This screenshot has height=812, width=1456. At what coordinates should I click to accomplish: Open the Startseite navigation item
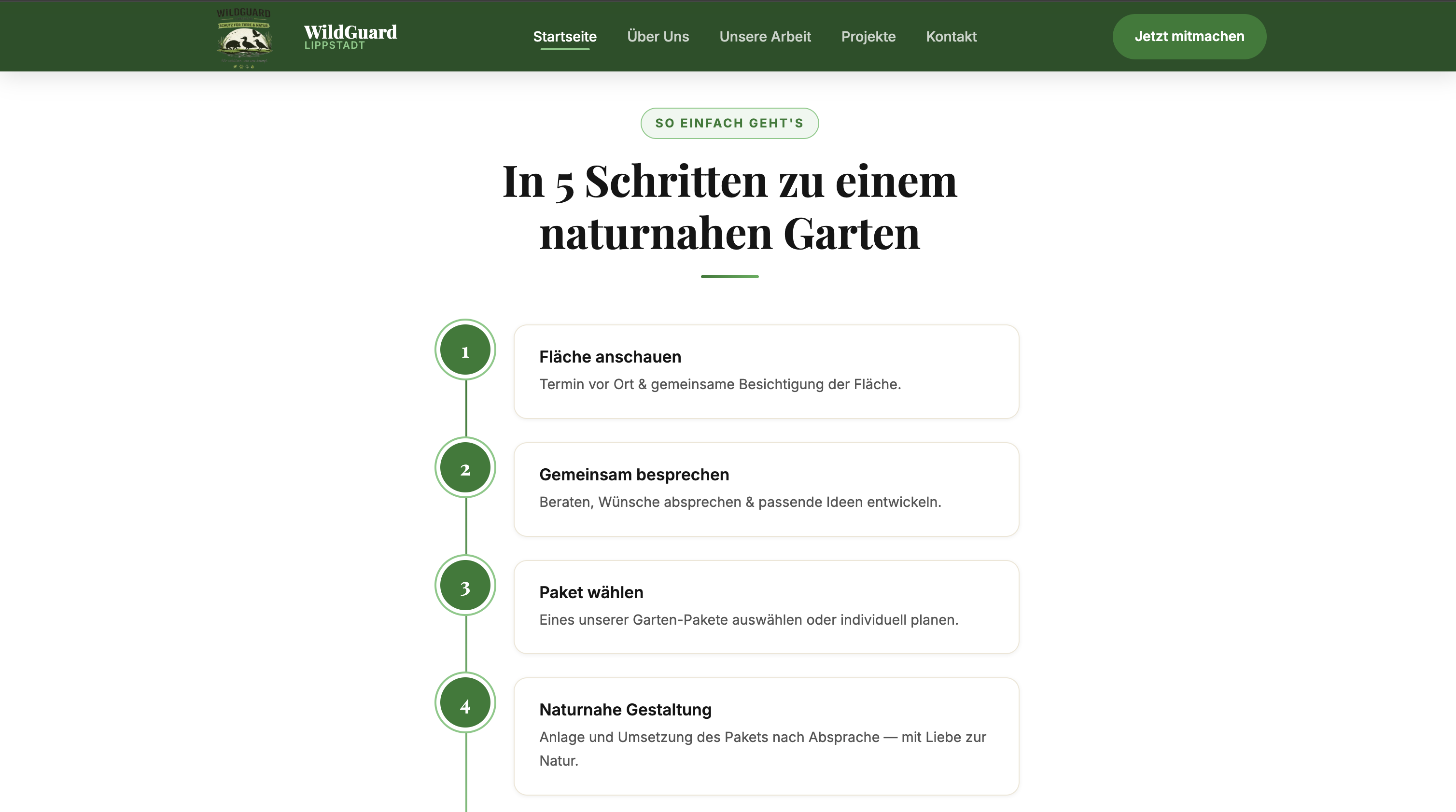[x=565, y=36]
